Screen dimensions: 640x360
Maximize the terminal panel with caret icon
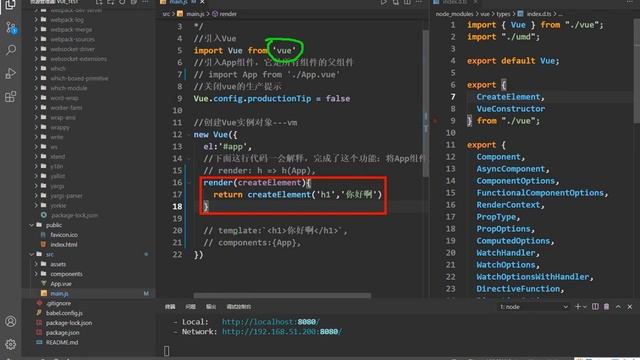click(x=618, y=307)
